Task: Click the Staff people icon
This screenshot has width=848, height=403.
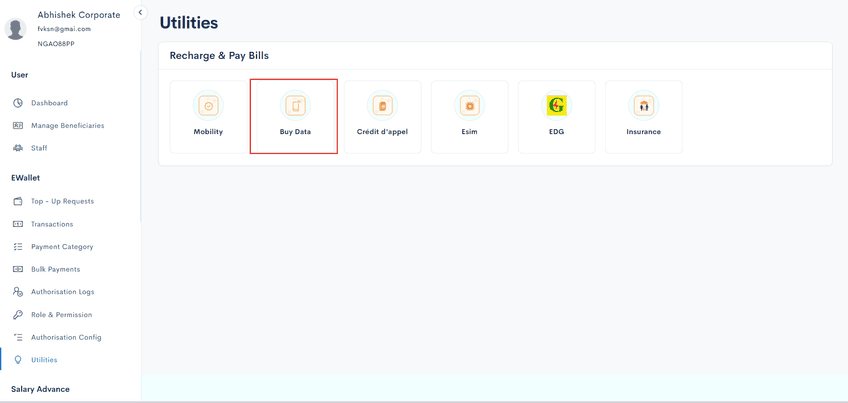Action: tap(18, 148)
